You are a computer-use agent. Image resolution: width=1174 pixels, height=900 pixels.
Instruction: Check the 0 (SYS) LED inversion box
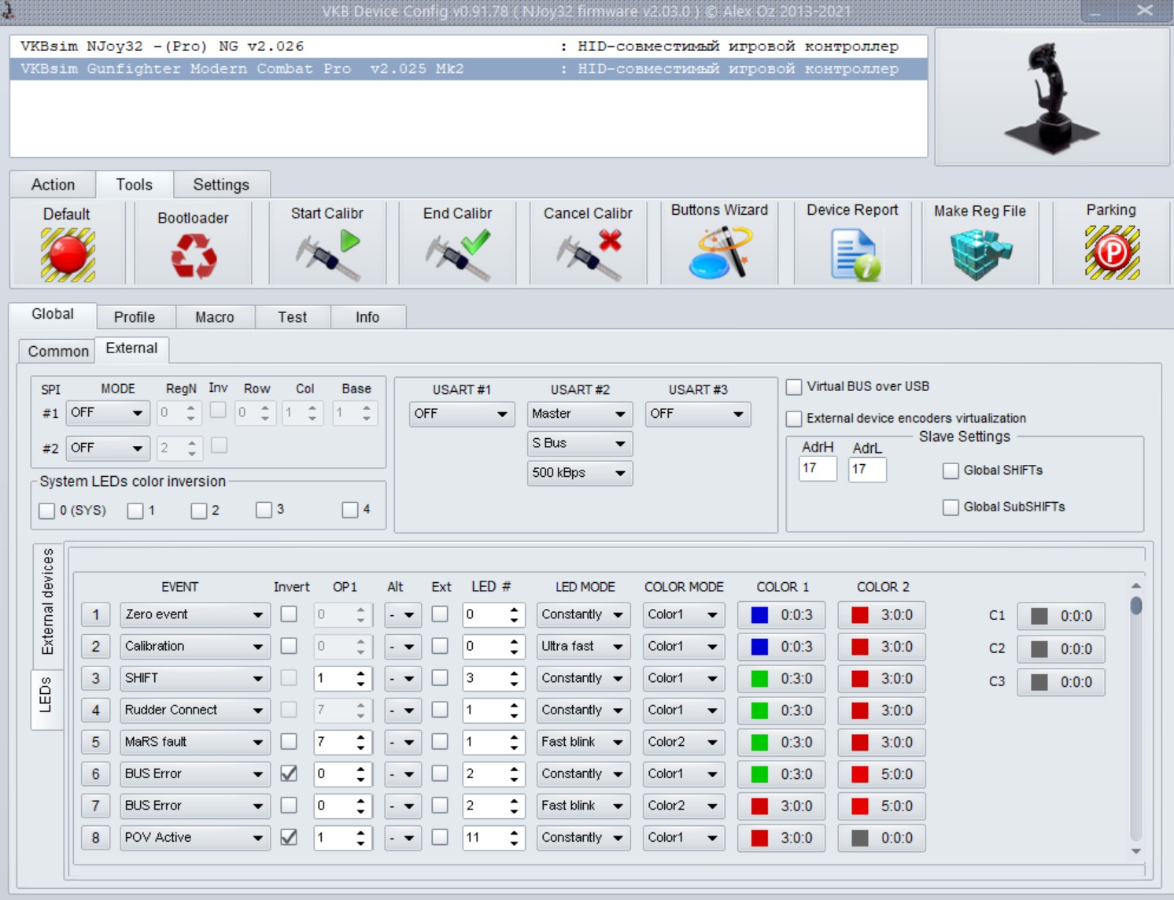47,511
